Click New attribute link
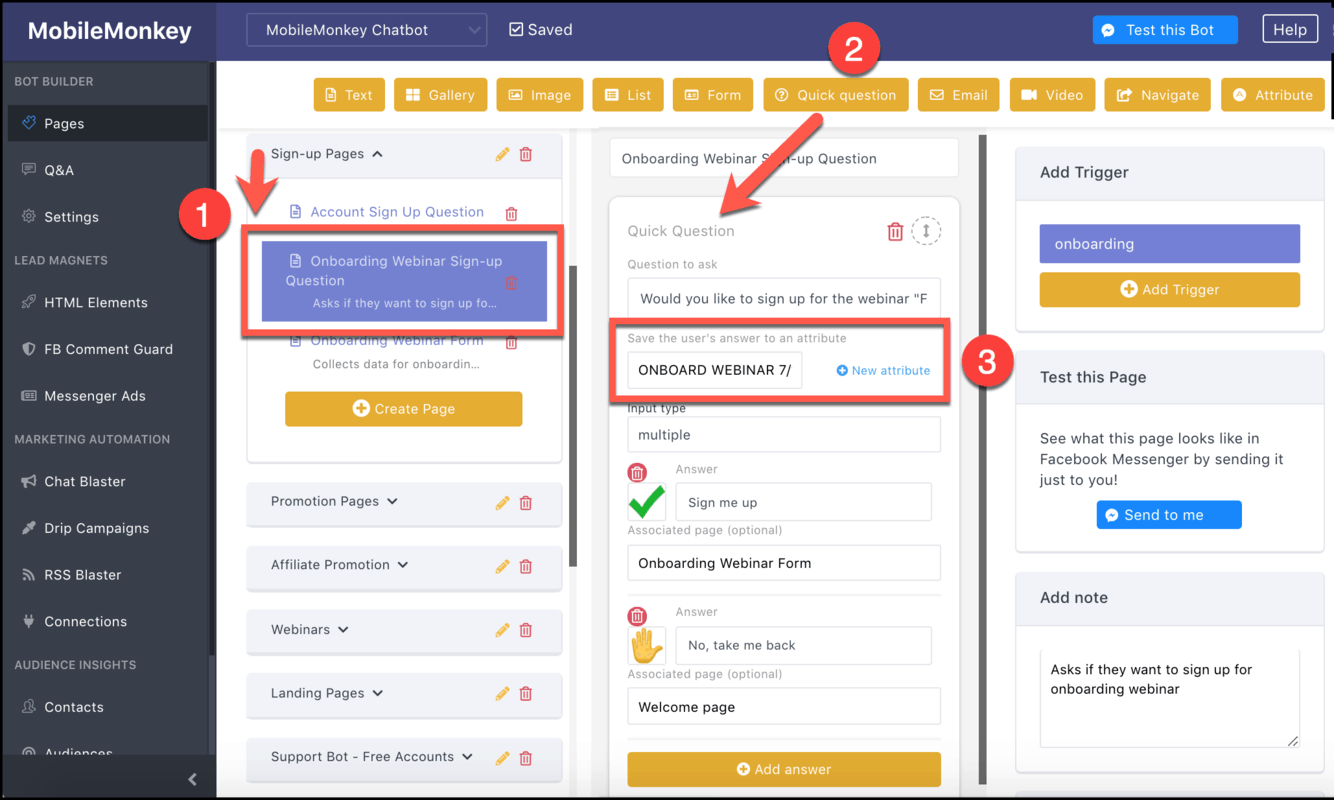This screenshot has height=800, width=1334. [883, 370]
